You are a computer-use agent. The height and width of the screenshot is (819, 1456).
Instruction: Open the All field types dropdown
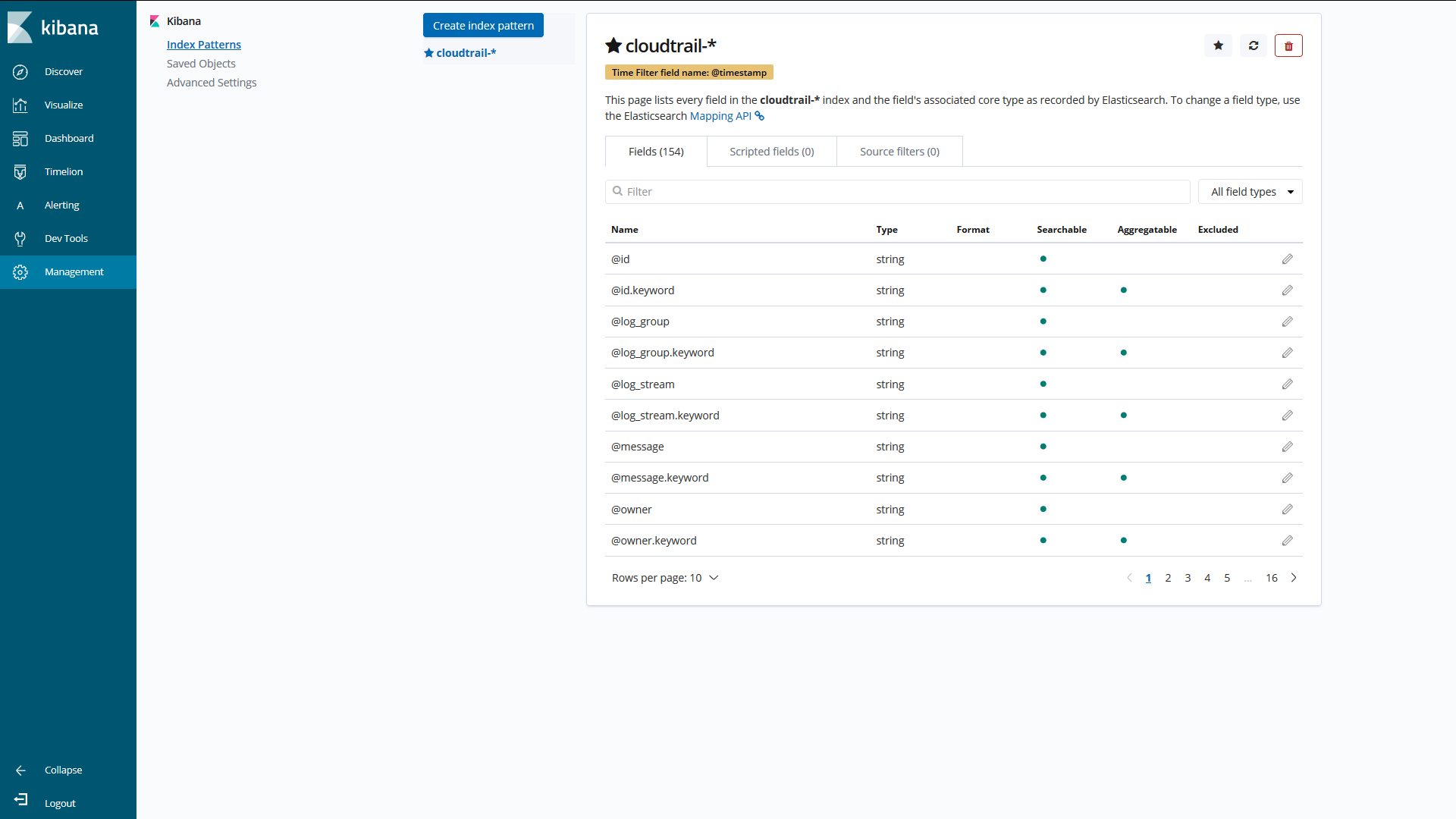[x=1250, y=191]
